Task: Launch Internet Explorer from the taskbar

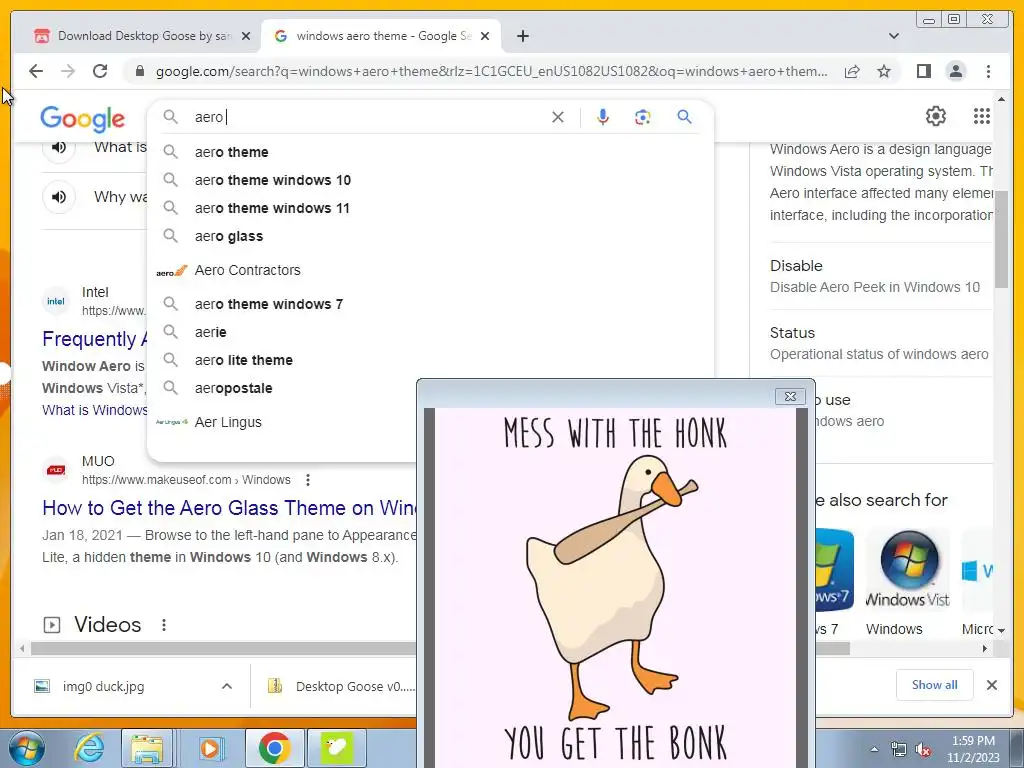Action: coord(89,748)
